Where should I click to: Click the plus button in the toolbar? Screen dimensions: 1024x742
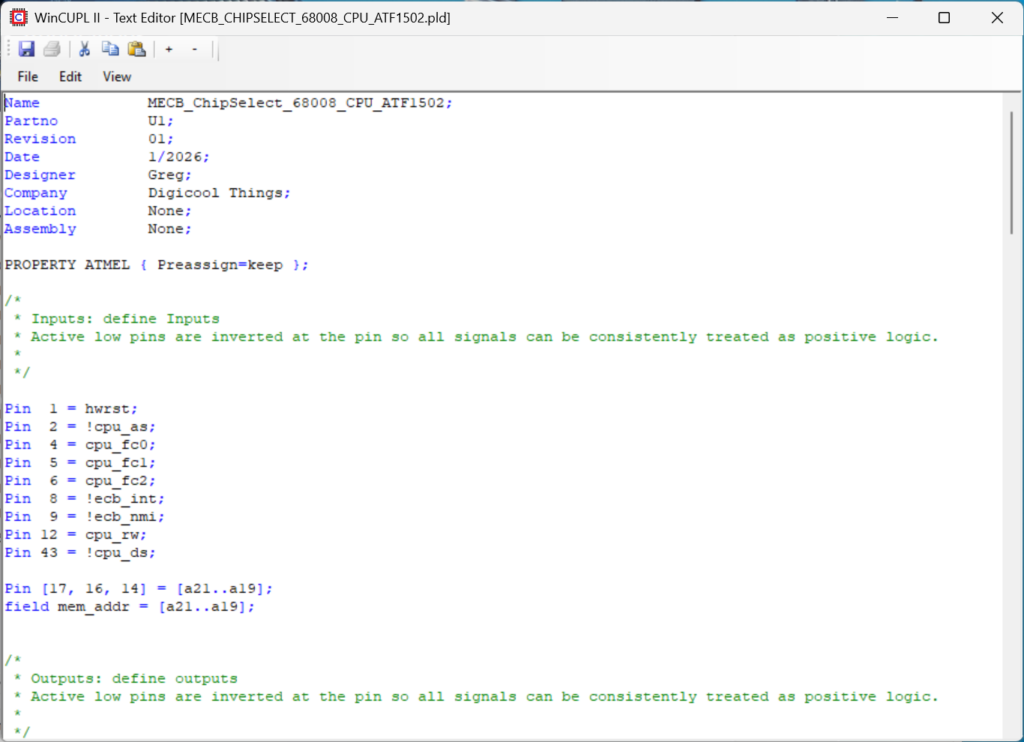point(169,49)
